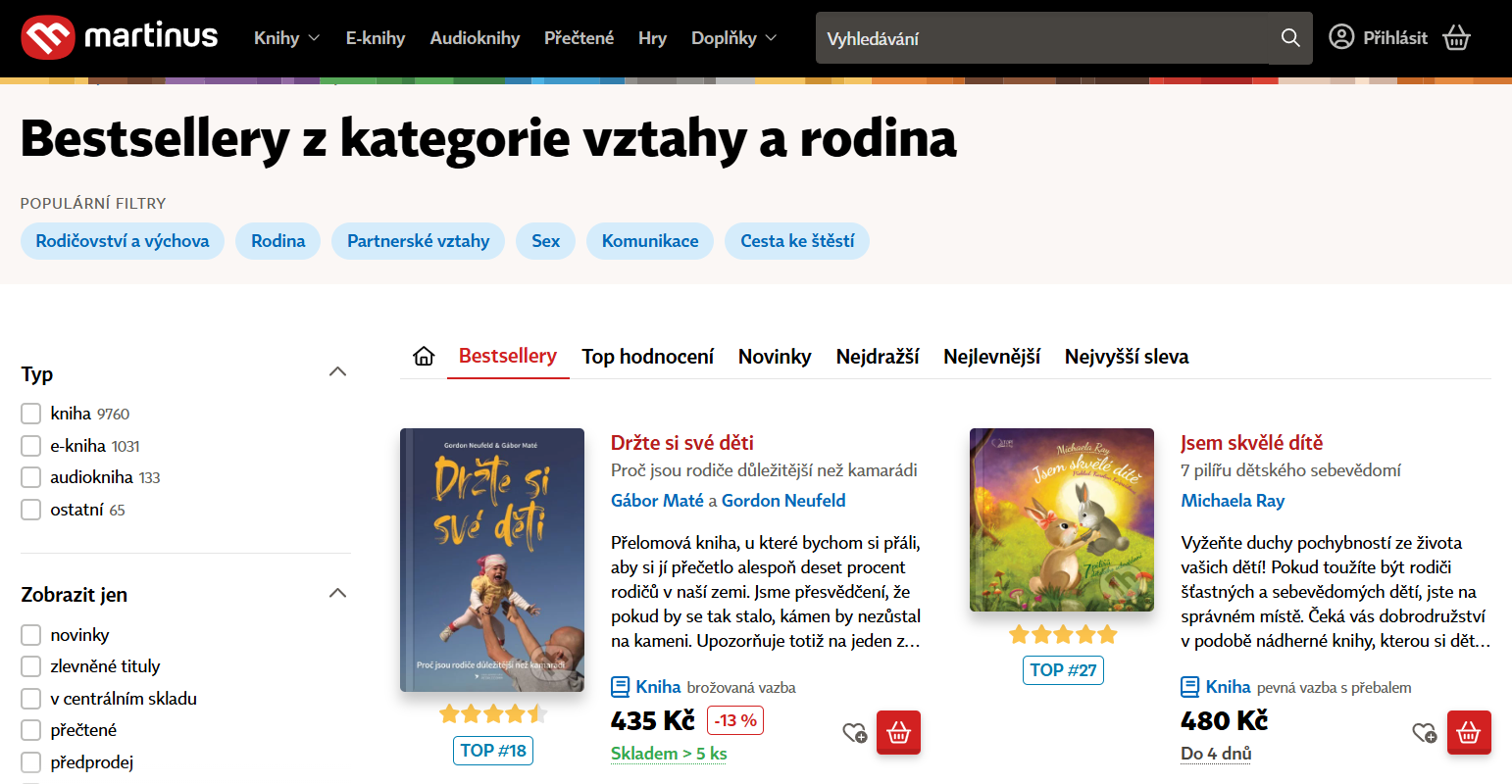Viewport: 1512px width, 784px height.
Task: Collapse the Zobrazit jen section
Action: 337,593
